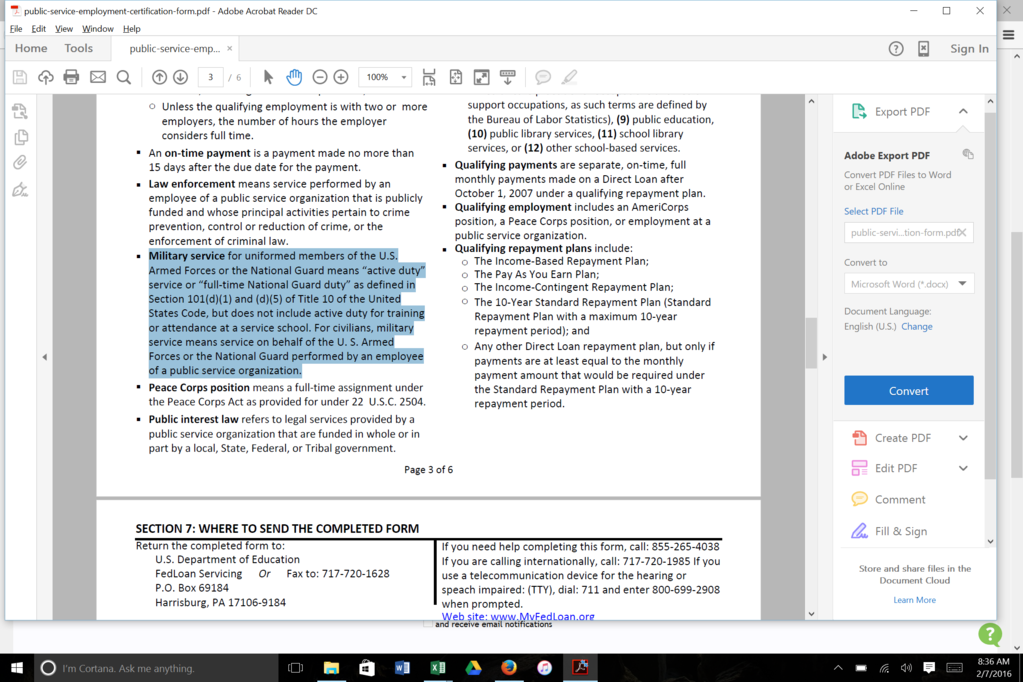Add a sticky note comment
This screenshot has width=1023, height=682.
pyautogui.click(x=542, y=77)
